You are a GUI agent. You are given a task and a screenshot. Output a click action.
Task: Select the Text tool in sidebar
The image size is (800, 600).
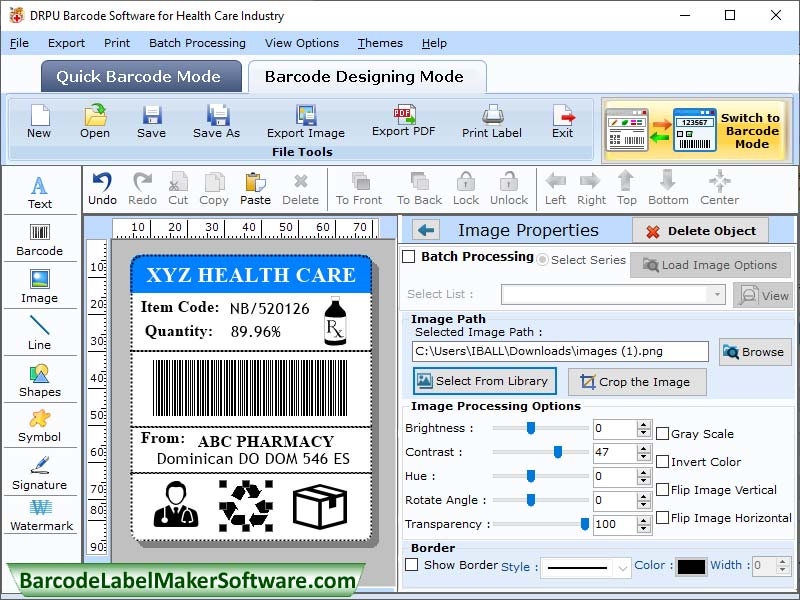pyautogui.click(x=40, y=193)
